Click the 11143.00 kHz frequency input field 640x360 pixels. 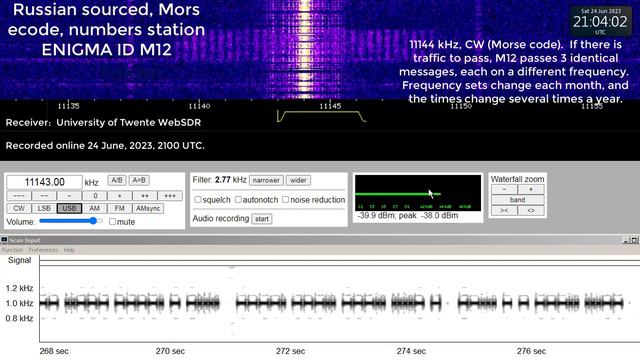tap(44, 182)
